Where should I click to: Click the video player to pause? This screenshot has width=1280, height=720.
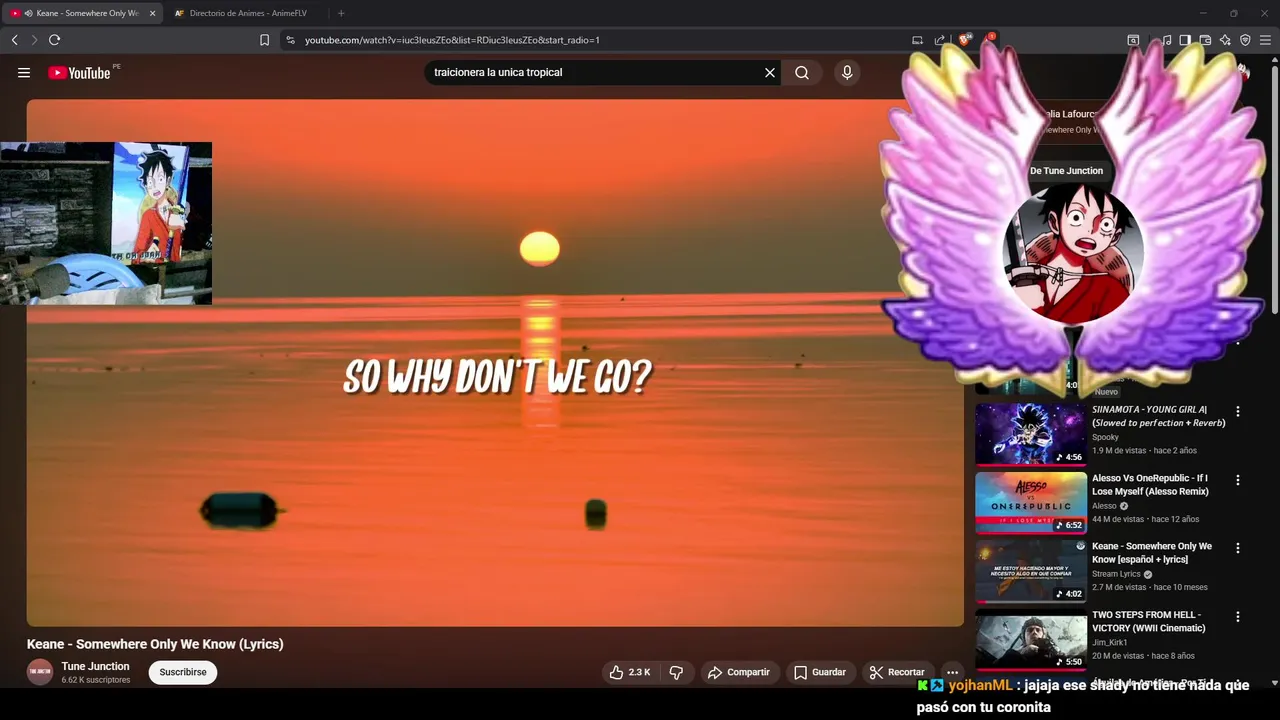(495, 362)
